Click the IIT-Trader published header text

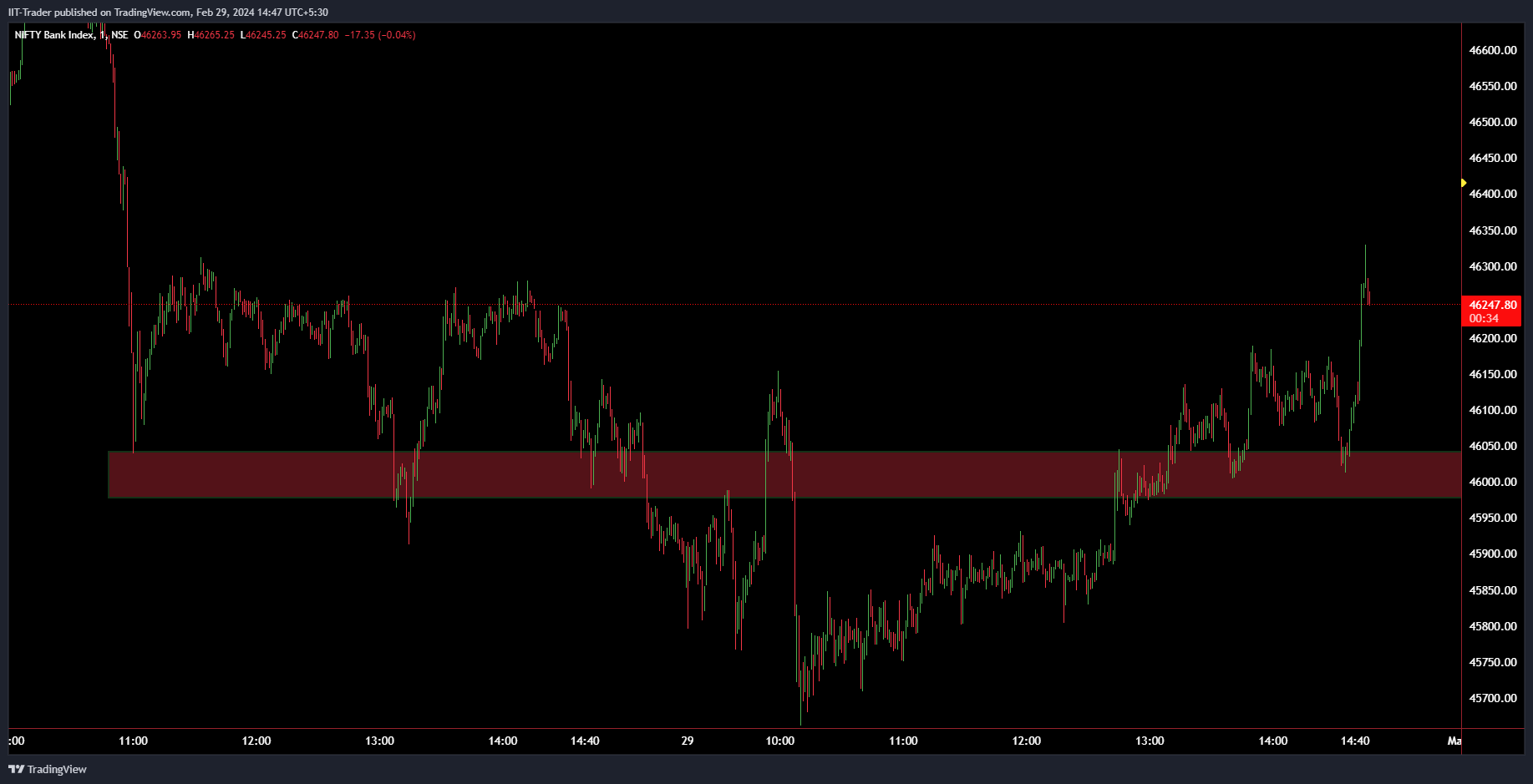(x=168, y=13)
